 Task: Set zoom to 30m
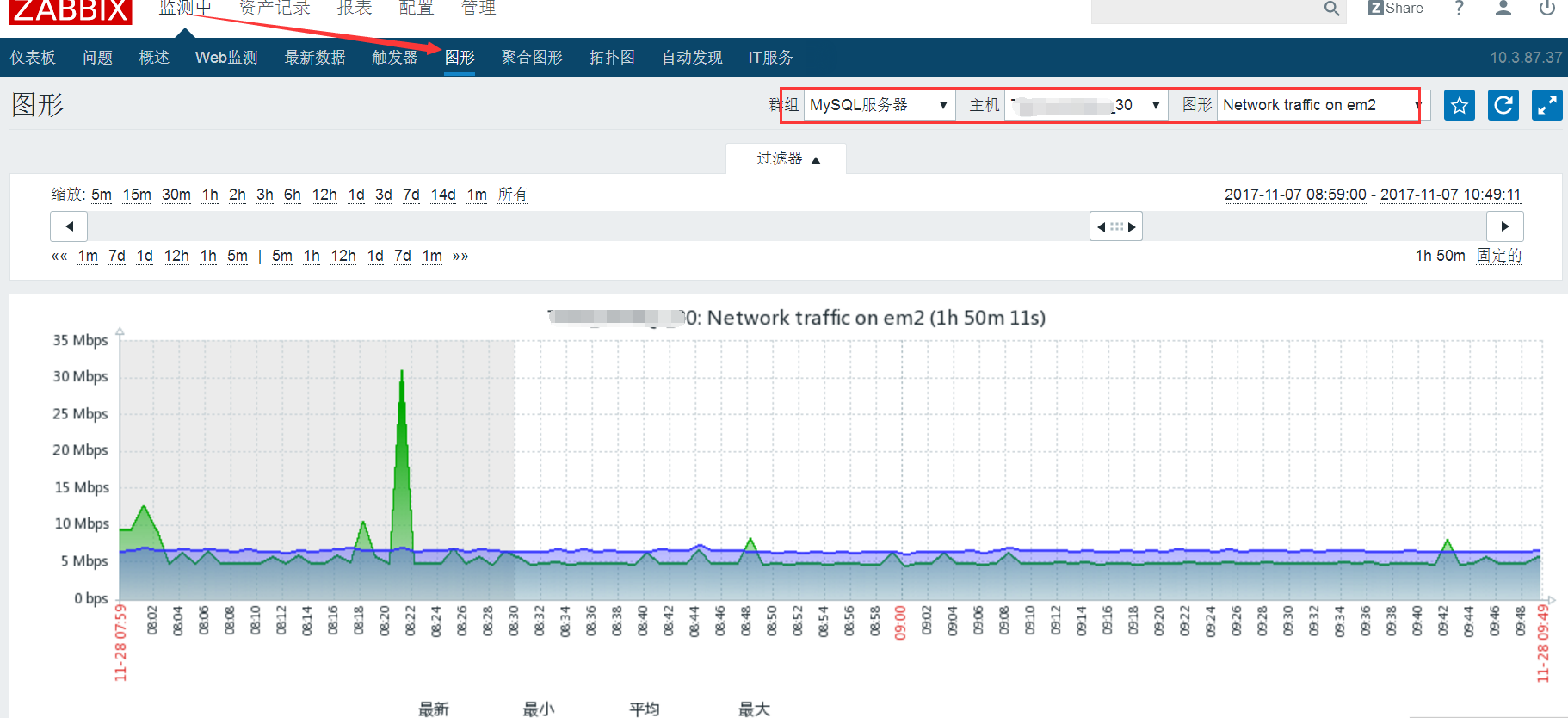pos(176,195)
